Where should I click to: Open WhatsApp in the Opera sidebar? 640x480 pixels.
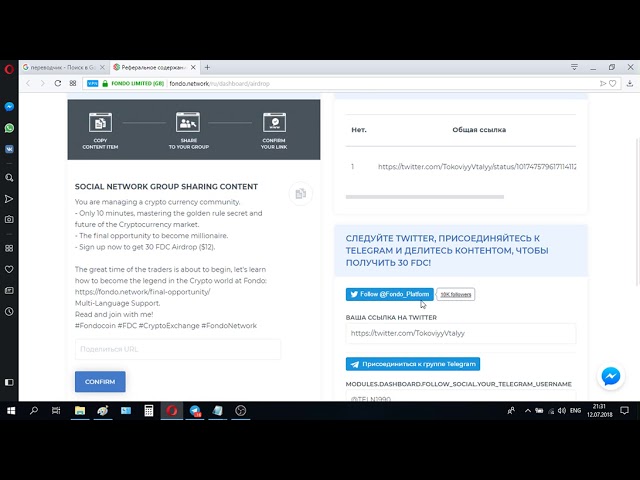[9, 128]
